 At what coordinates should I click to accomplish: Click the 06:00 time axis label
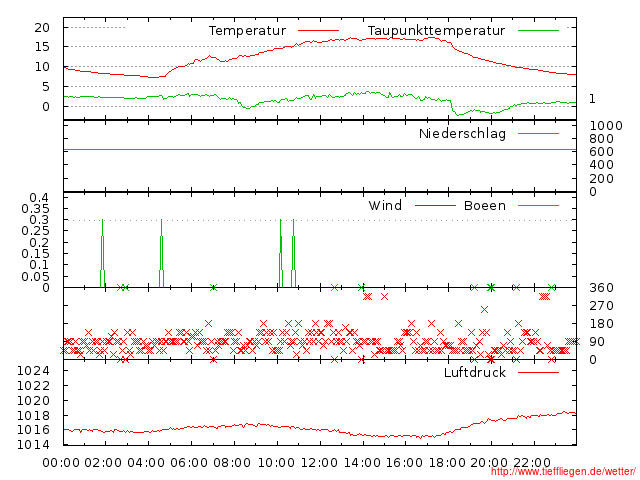coord(189,463)
